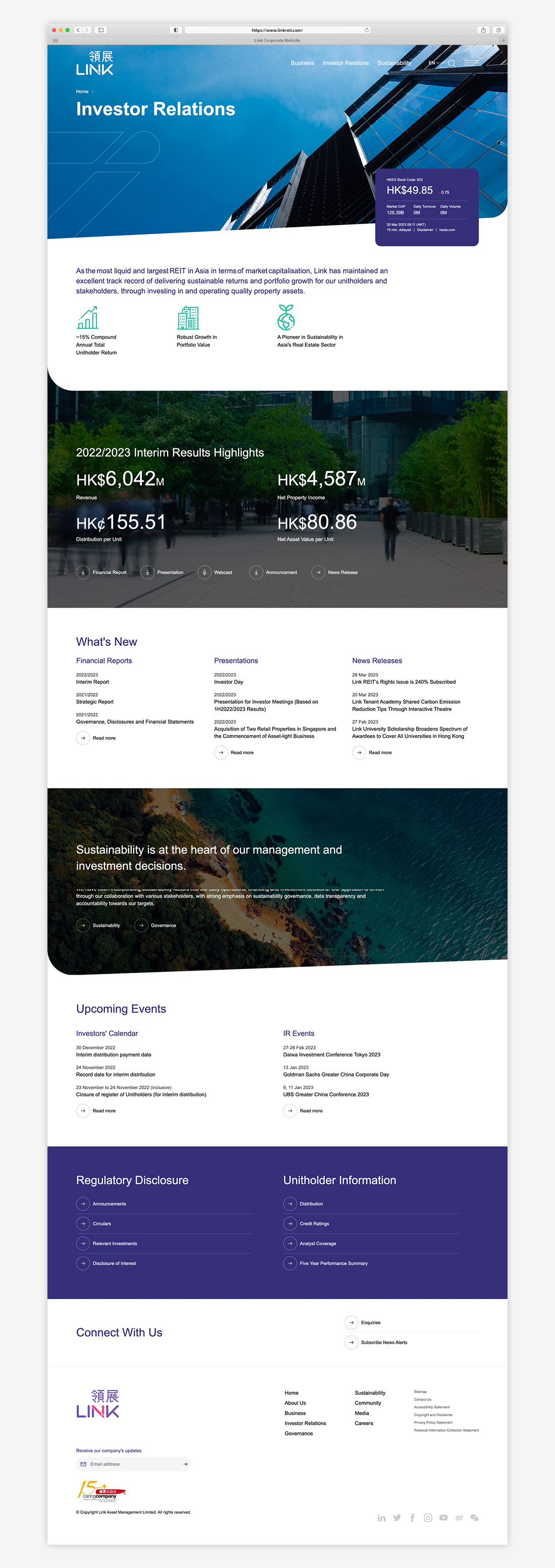Open the Sustainability header menu item

(x=395, y=63)
